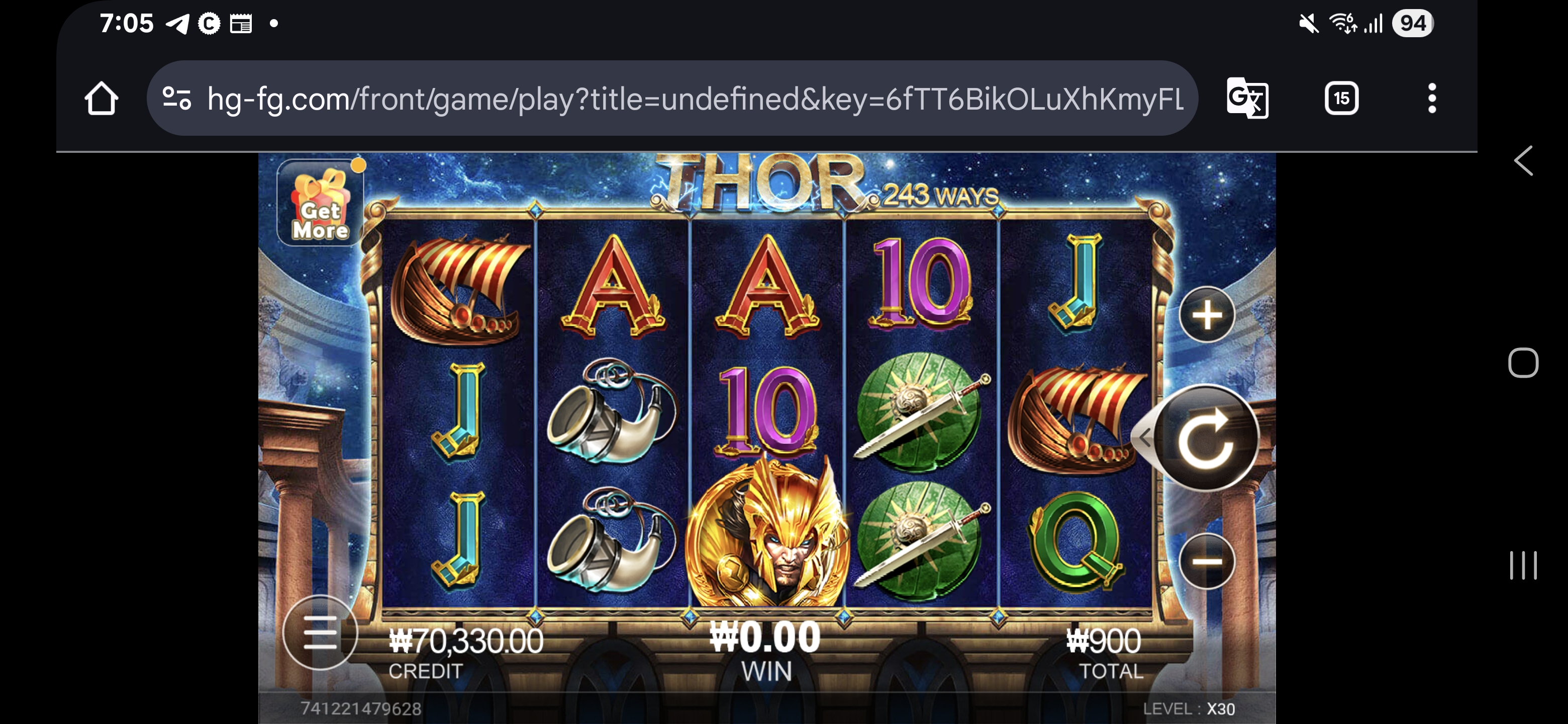Open the tab switcher showing 15 tabs
This screenshot has height=724, width=1568.
click(1341, 98)
